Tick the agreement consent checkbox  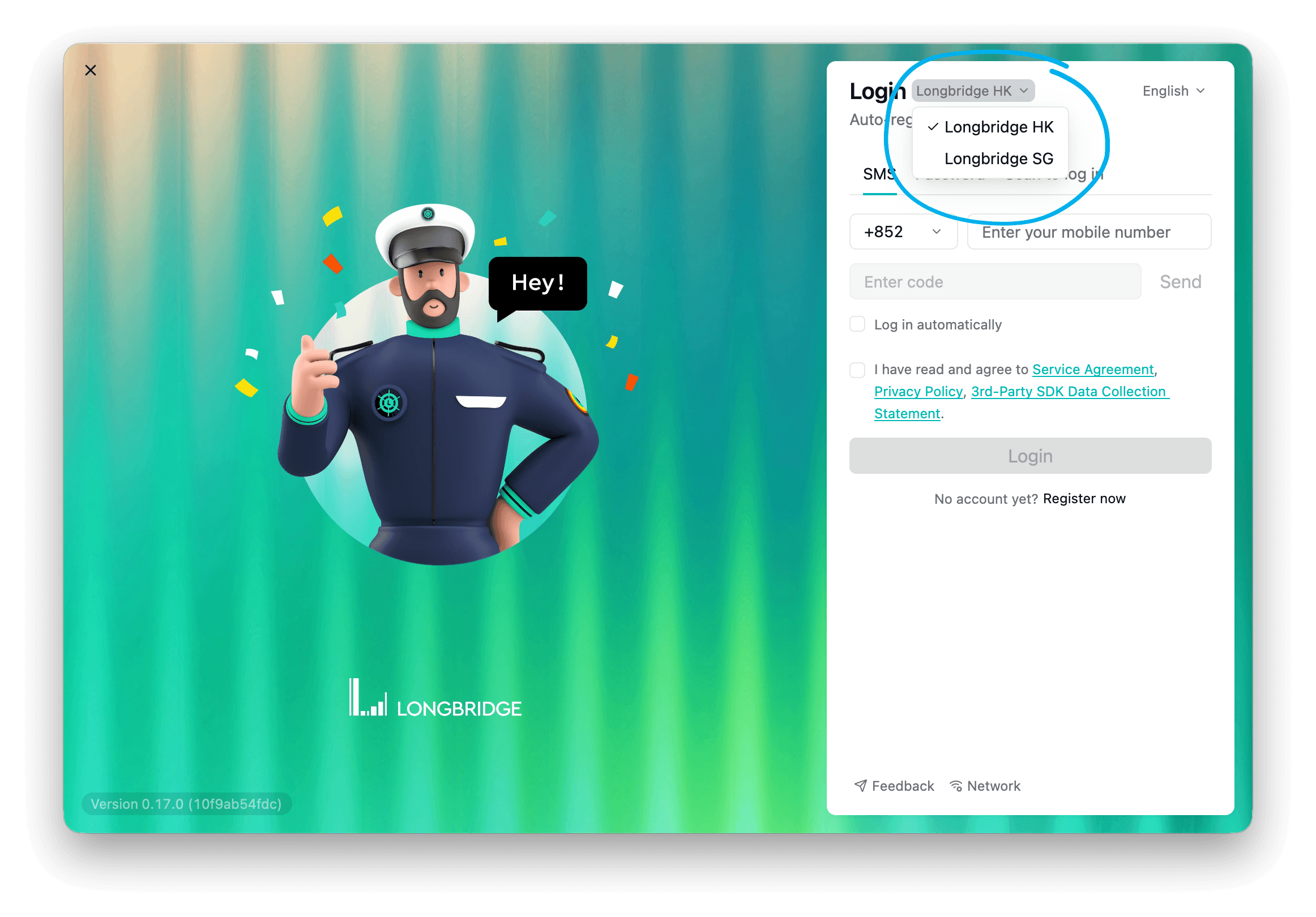pyautogui.click(x=857, y=370)
